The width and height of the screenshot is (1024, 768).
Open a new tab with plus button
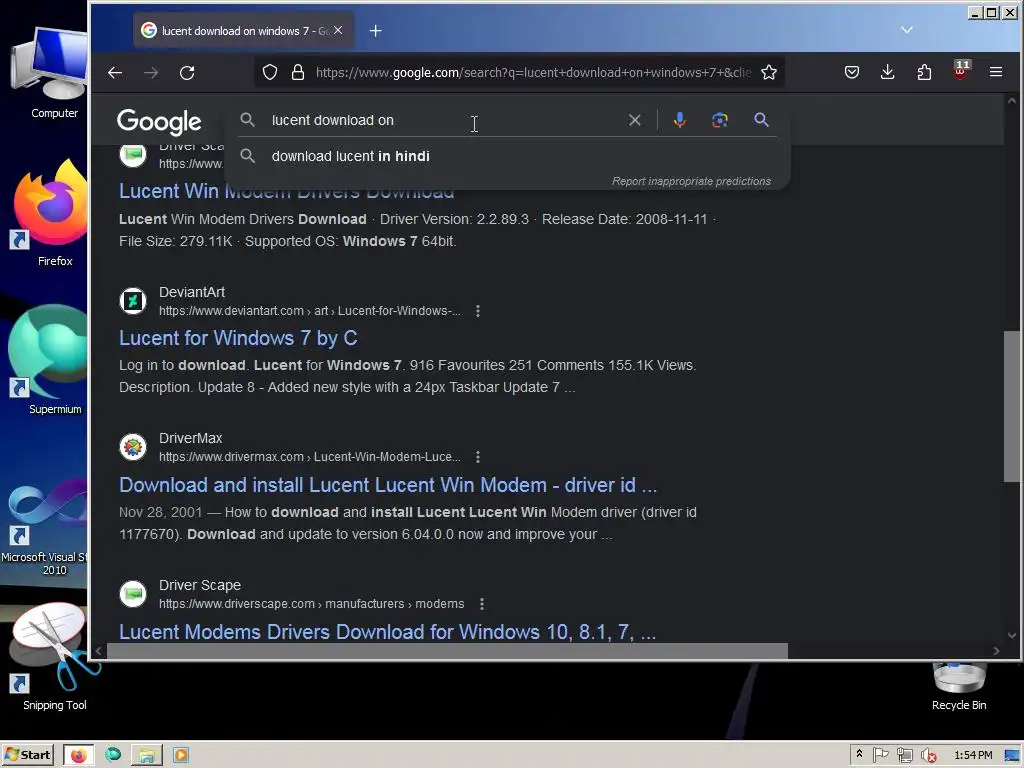click(x=376, y=31)
